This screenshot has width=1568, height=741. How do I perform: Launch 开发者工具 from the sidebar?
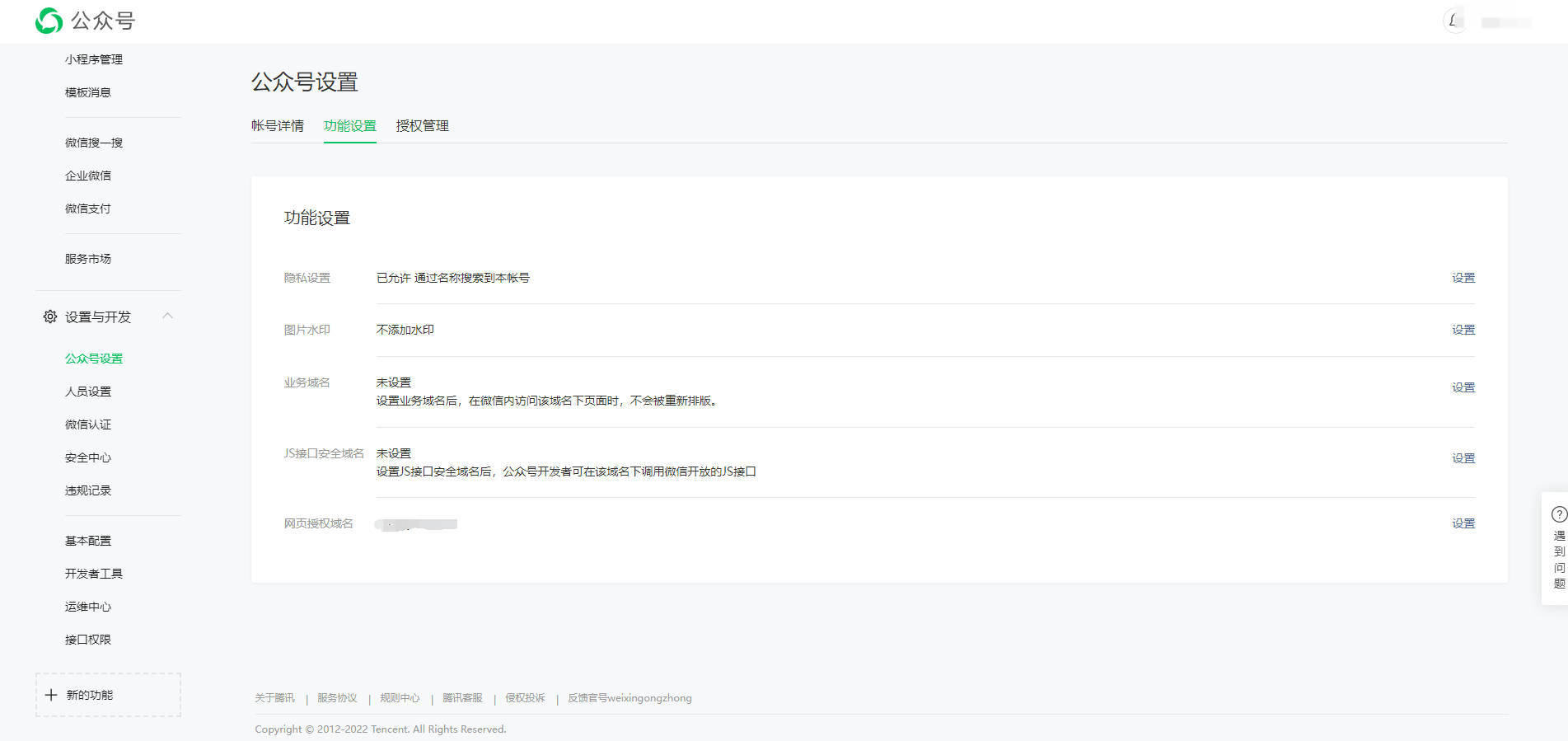tap(94, 574)
